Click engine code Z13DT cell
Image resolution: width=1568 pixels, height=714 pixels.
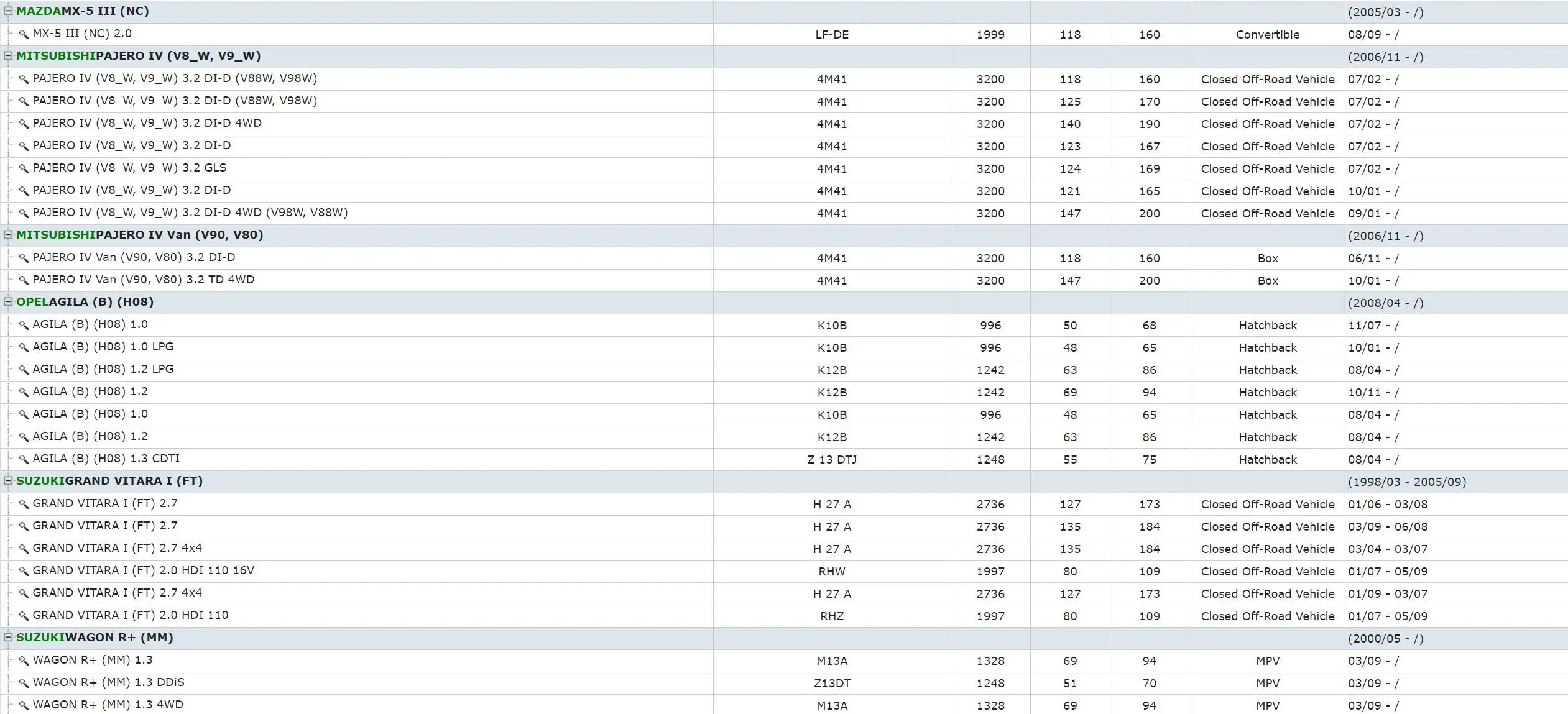click(832, 684)
